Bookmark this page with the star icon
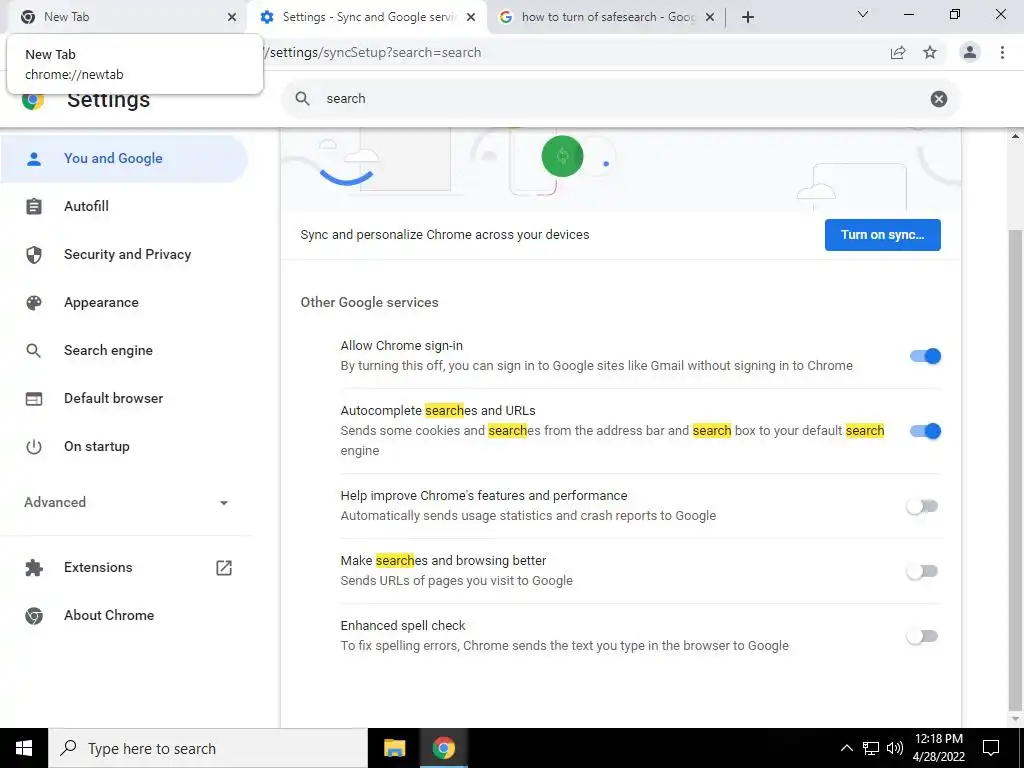The width and height of the screenshot is (1024, 768). (x=930, y=52)
